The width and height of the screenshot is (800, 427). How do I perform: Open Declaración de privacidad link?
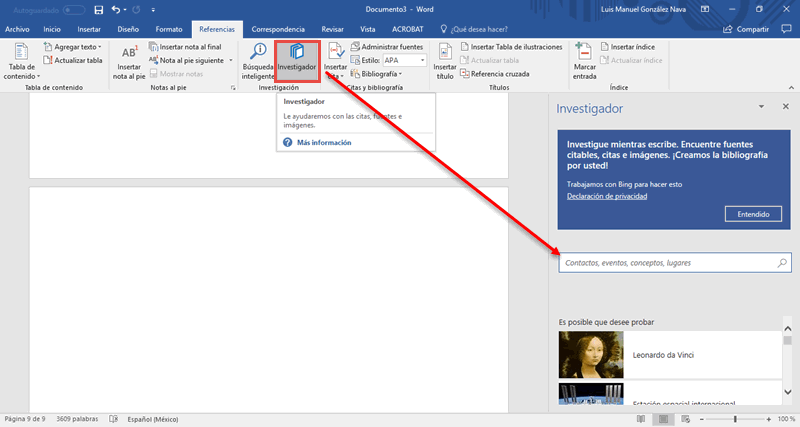click(607, 197)
